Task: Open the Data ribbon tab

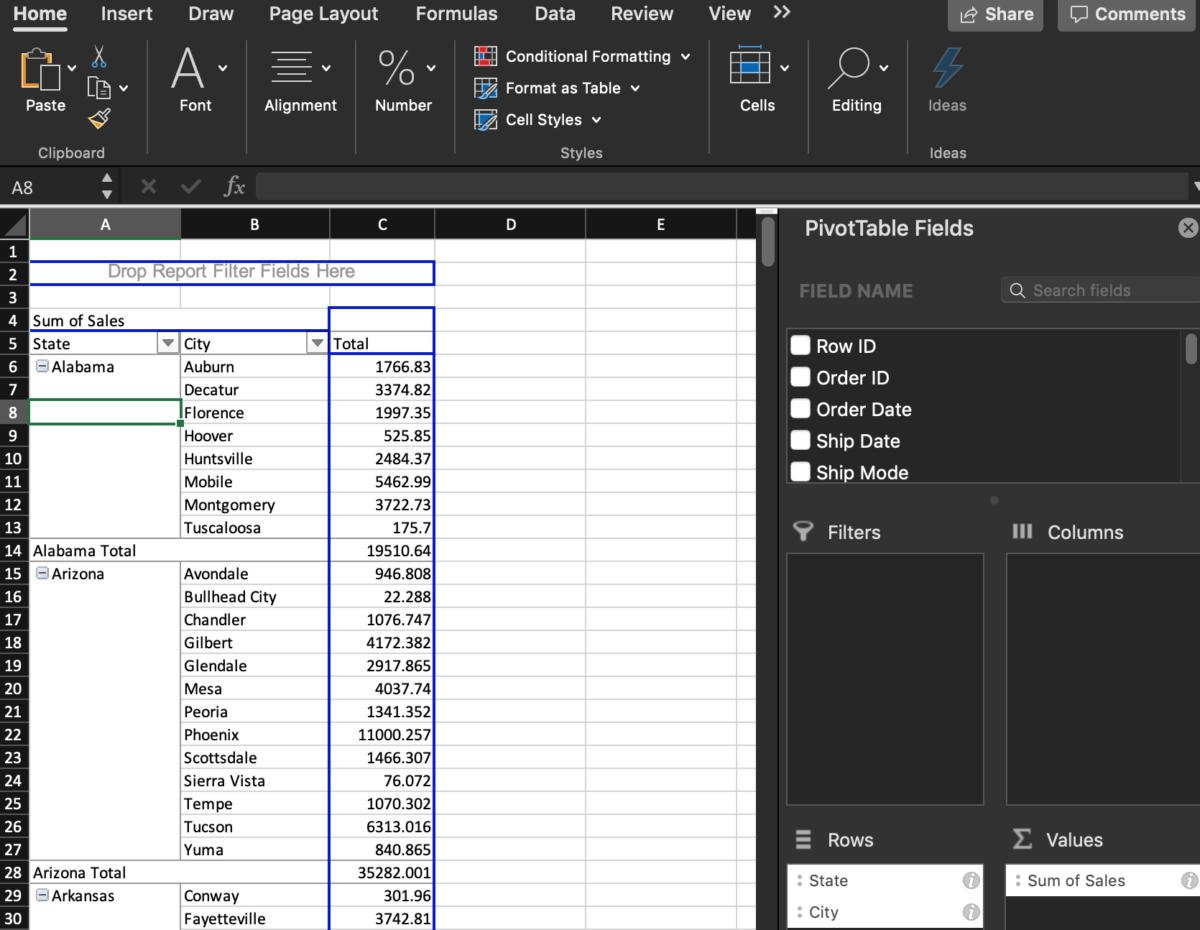Action: pyautogui.click(x=555, y=14)
